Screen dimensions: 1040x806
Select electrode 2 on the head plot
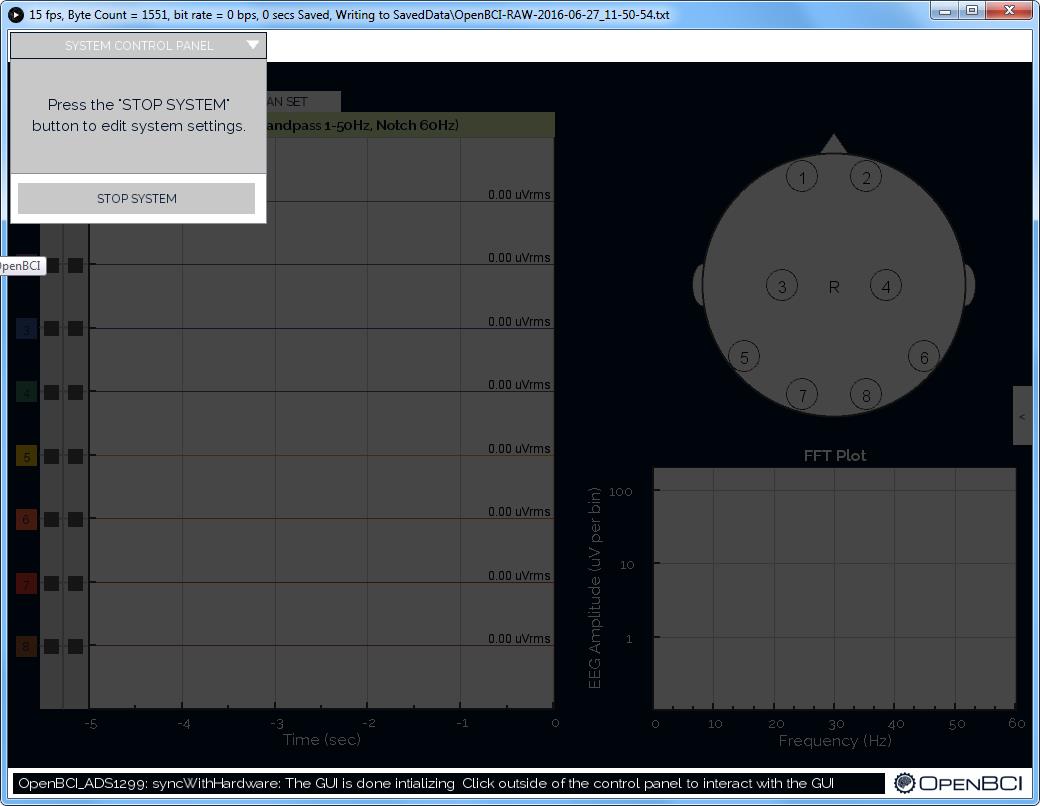tap(866, 177)
